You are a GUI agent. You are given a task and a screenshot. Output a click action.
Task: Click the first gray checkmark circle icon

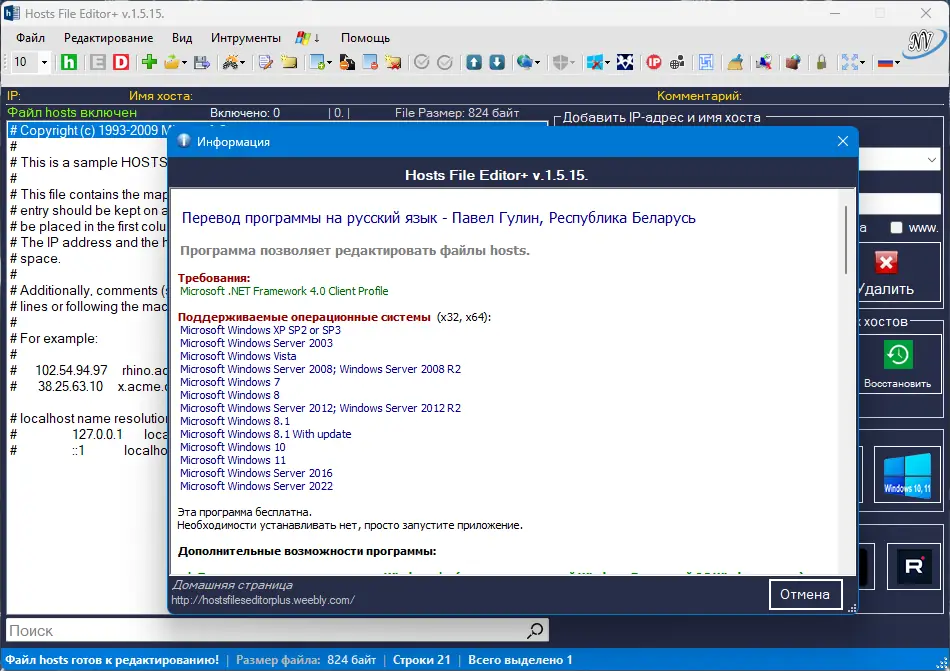422,62
